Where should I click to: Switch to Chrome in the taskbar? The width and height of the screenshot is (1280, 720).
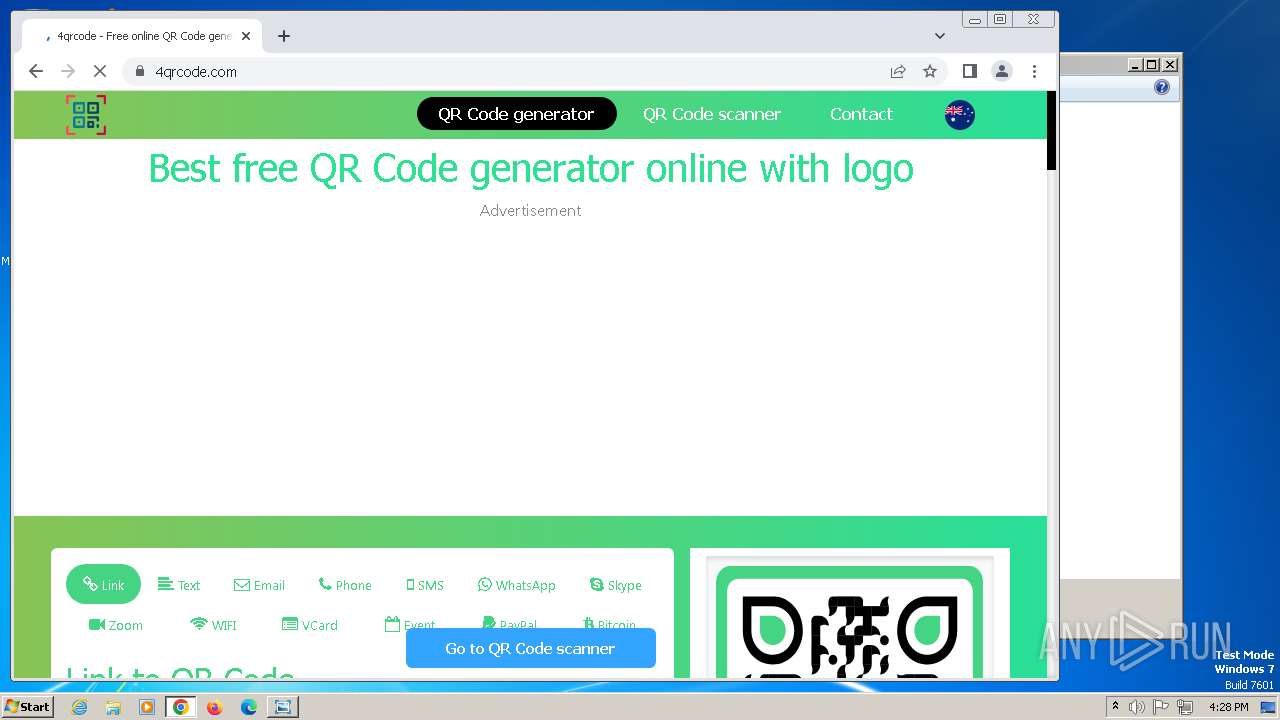click(181, 707)
